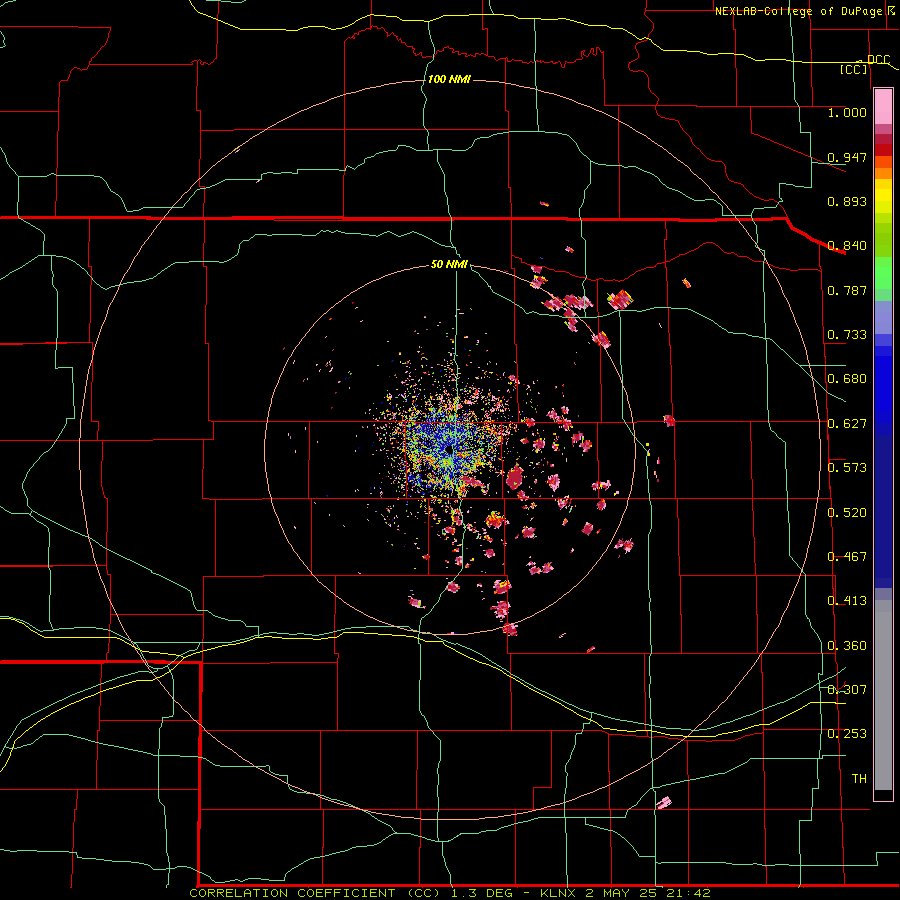Click the 0.893 legend value
Image resolution: width=900 pixels, height=900 pixels.
point(847,201)
